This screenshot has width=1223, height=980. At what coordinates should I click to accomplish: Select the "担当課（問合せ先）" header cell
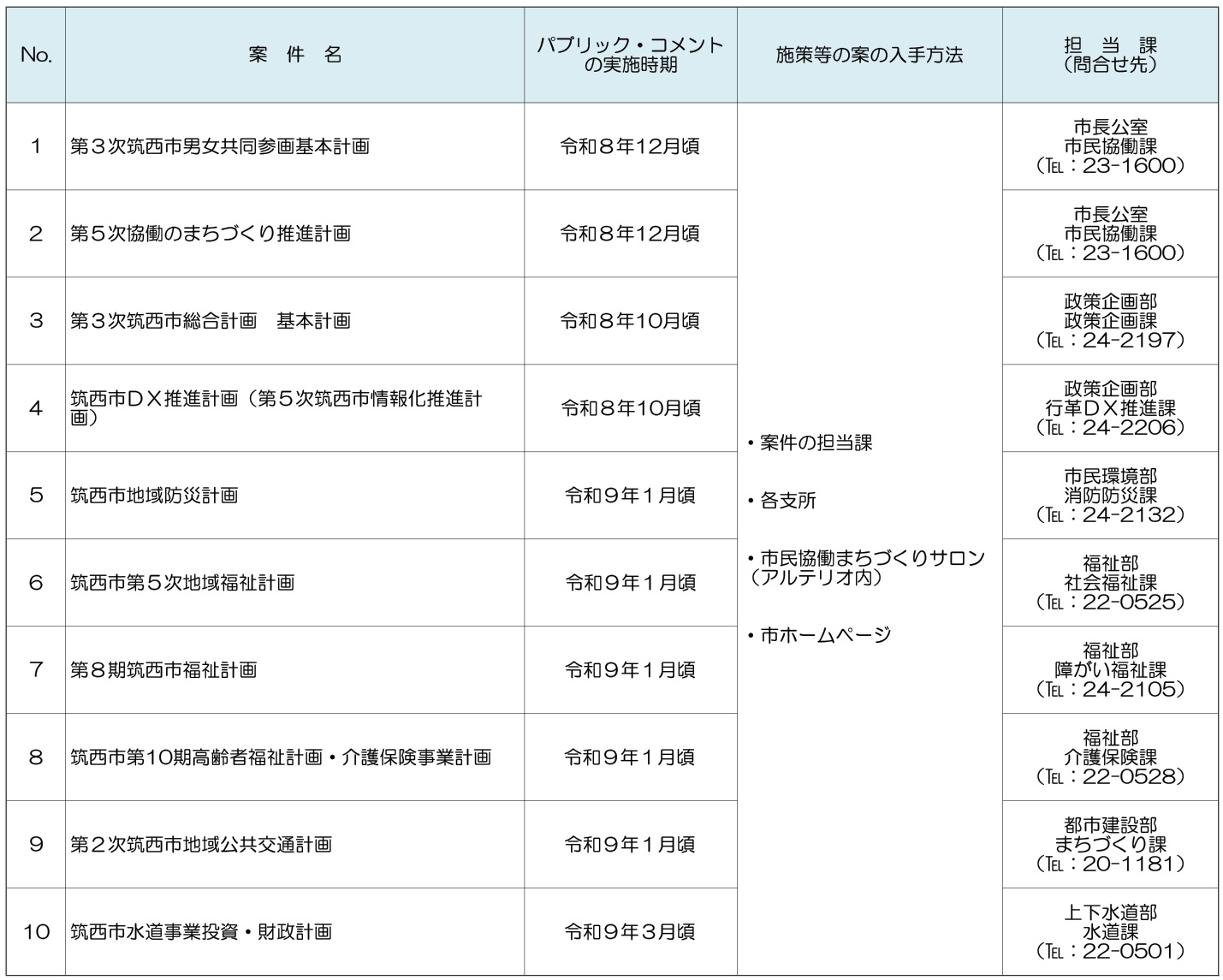(1110, 55)
